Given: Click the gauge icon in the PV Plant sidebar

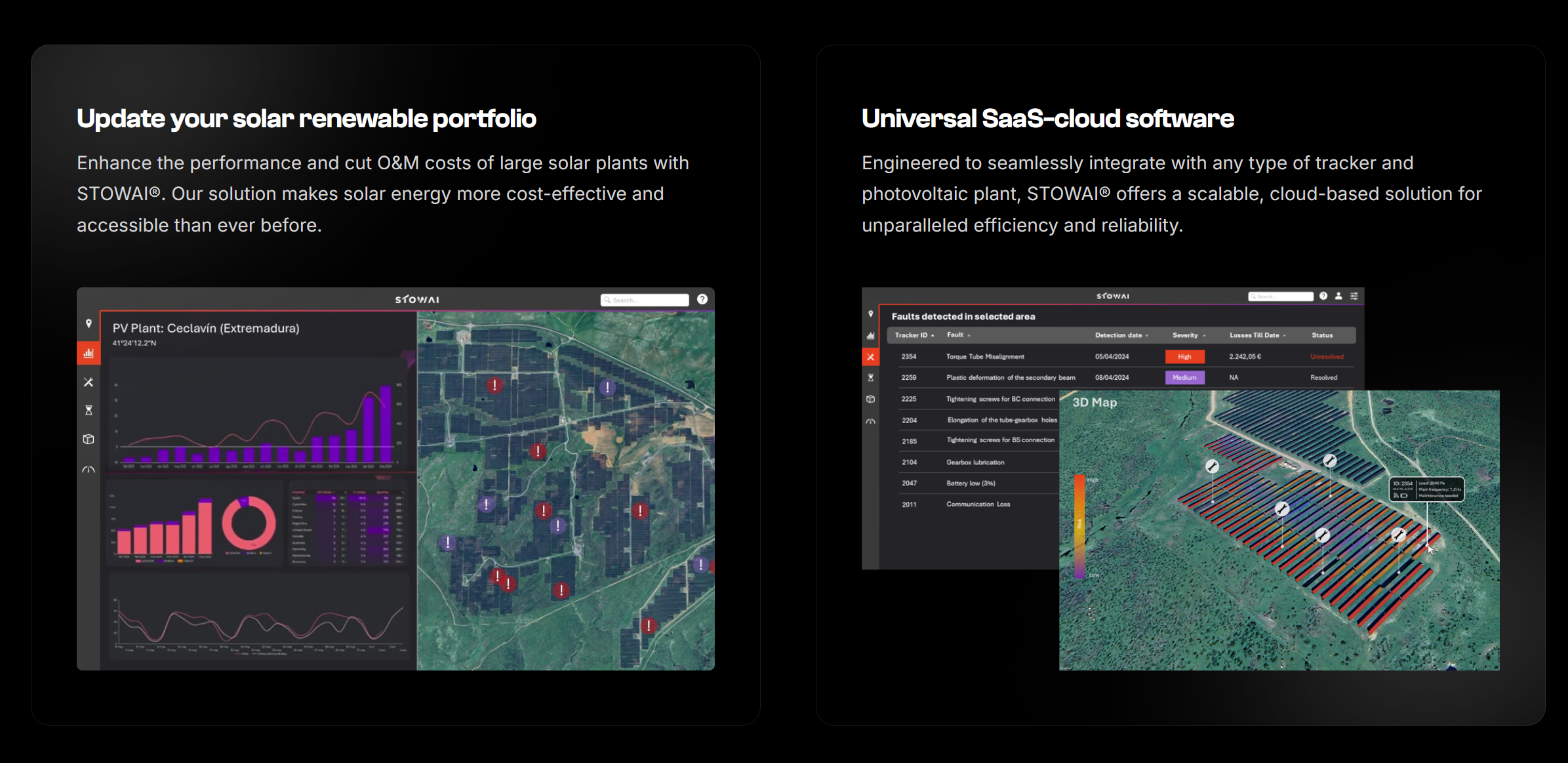Looking at the screenshot, I should (x=89, y=470).
